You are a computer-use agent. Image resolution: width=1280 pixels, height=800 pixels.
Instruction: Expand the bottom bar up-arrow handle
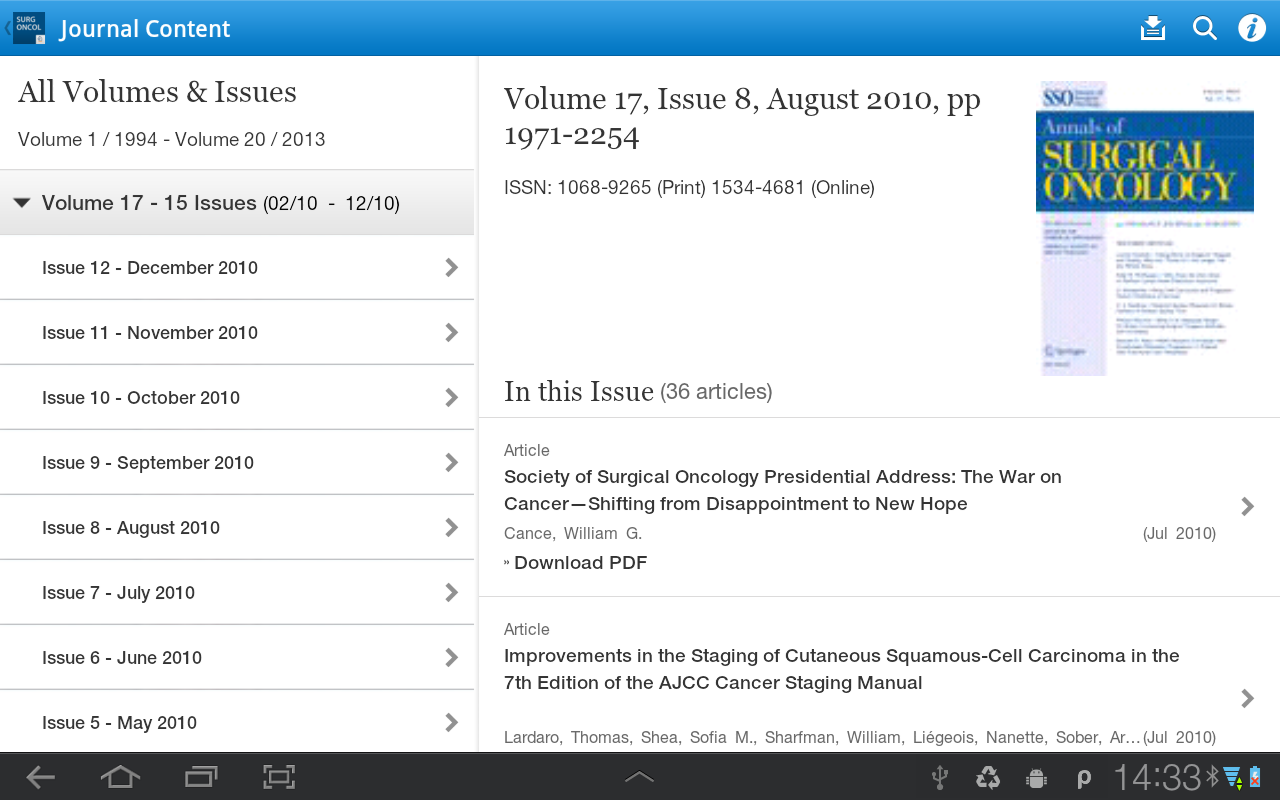coord(640,776)
